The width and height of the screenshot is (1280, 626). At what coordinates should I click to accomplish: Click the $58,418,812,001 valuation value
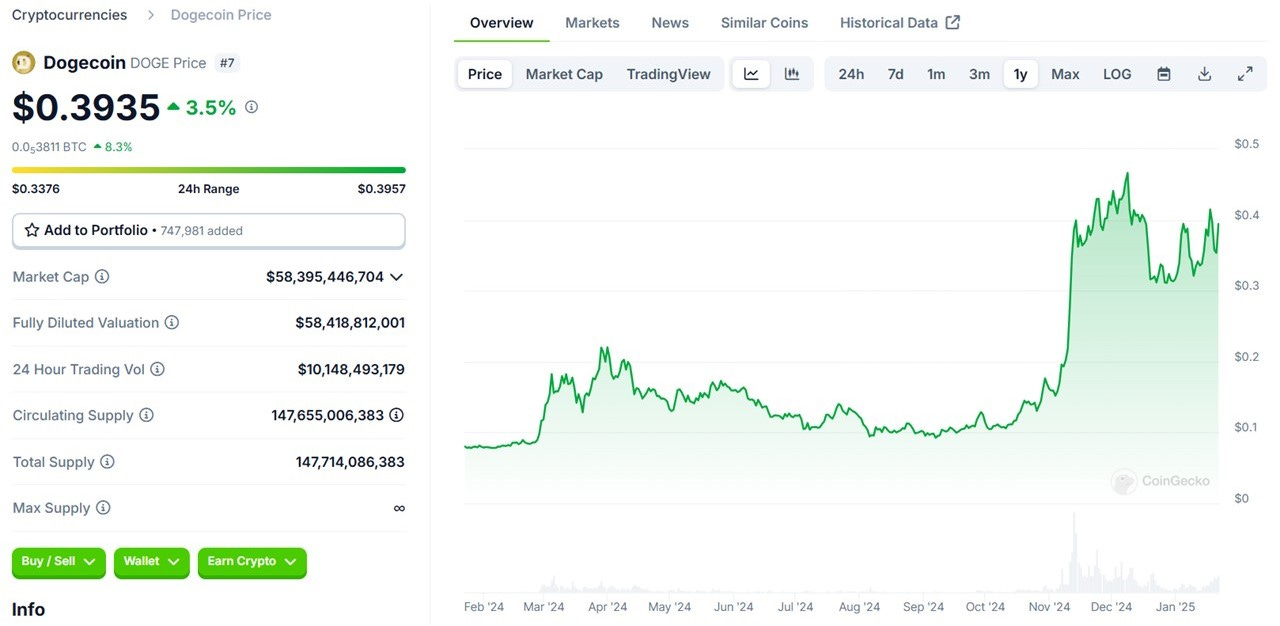coord(350,323)
